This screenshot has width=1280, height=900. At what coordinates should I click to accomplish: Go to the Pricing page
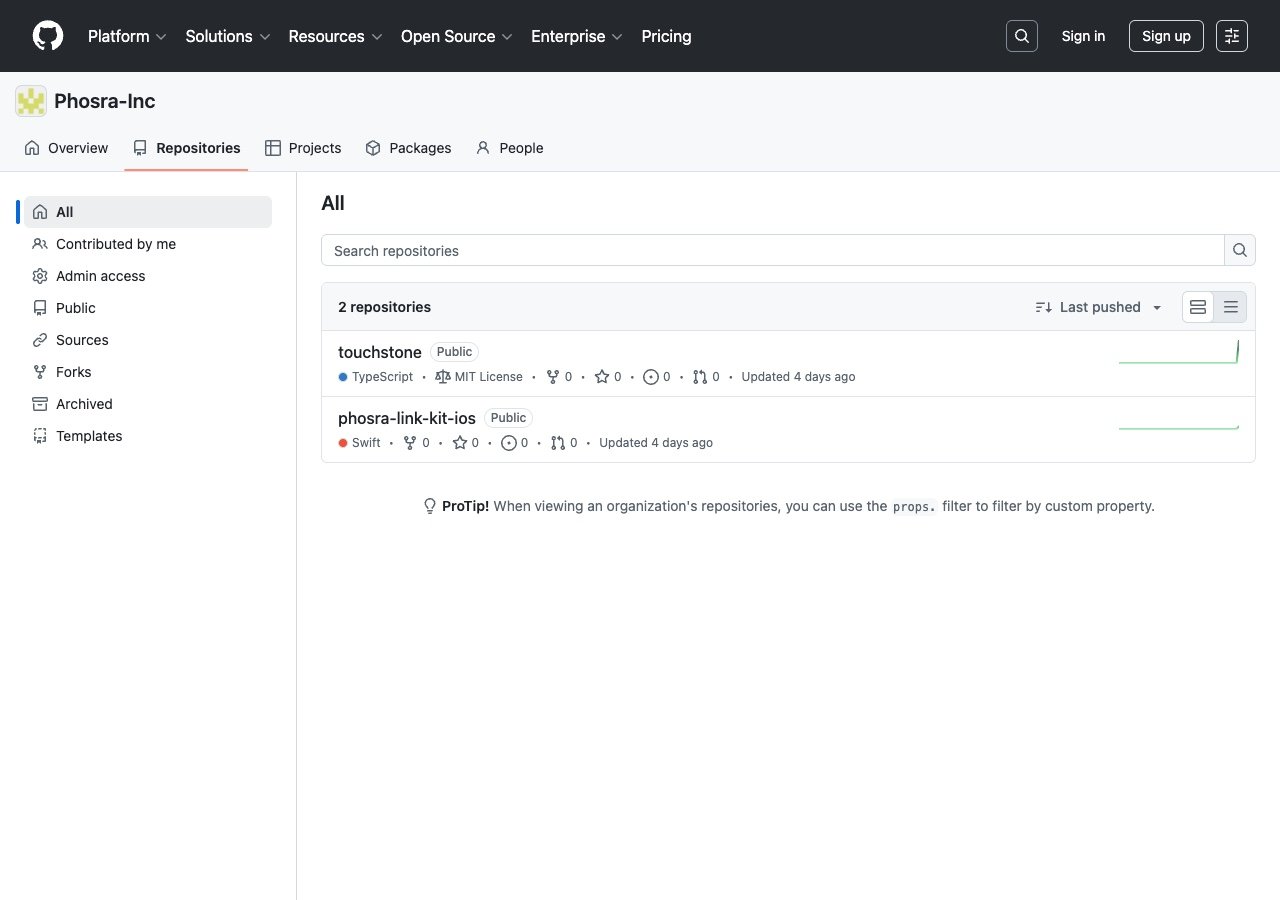pos(666,36)
